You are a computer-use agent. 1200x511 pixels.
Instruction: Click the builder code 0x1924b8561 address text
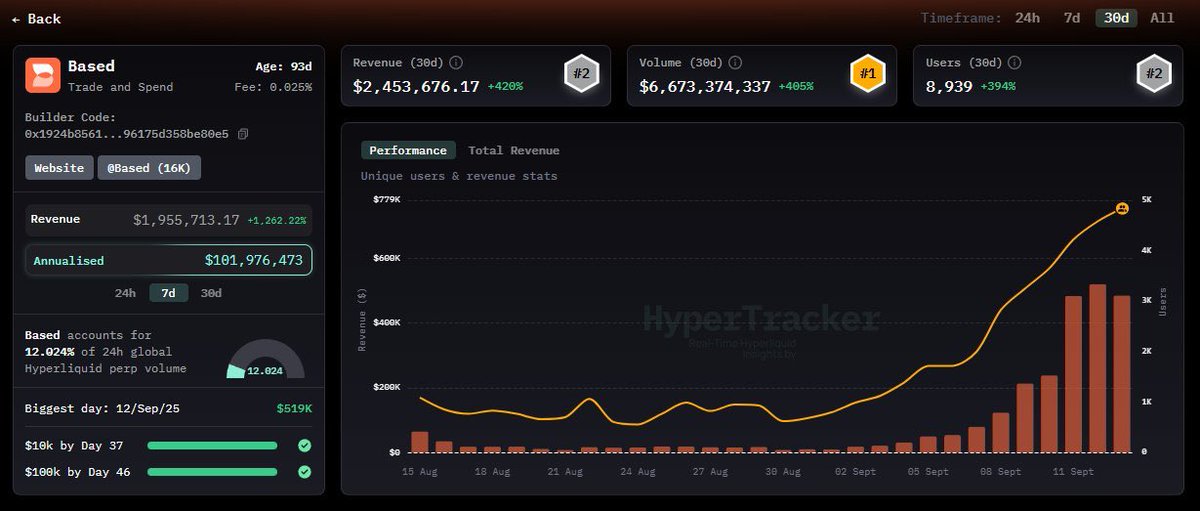click(126, 134)
